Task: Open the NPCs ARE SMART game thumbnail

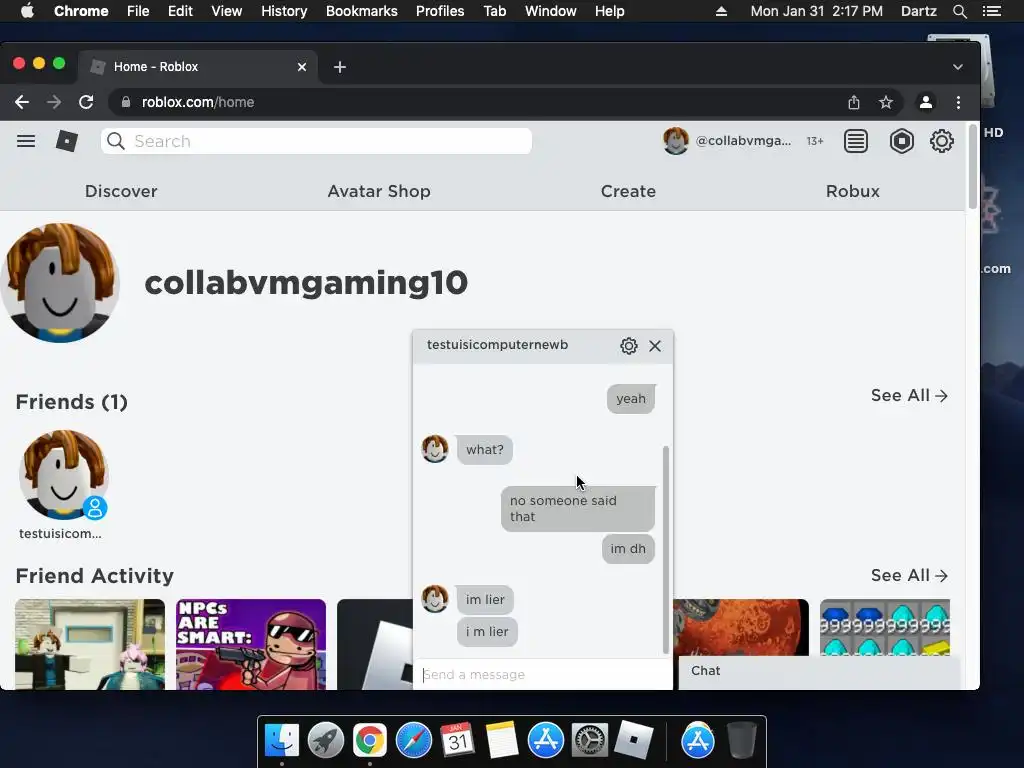Action: point(251,644)
